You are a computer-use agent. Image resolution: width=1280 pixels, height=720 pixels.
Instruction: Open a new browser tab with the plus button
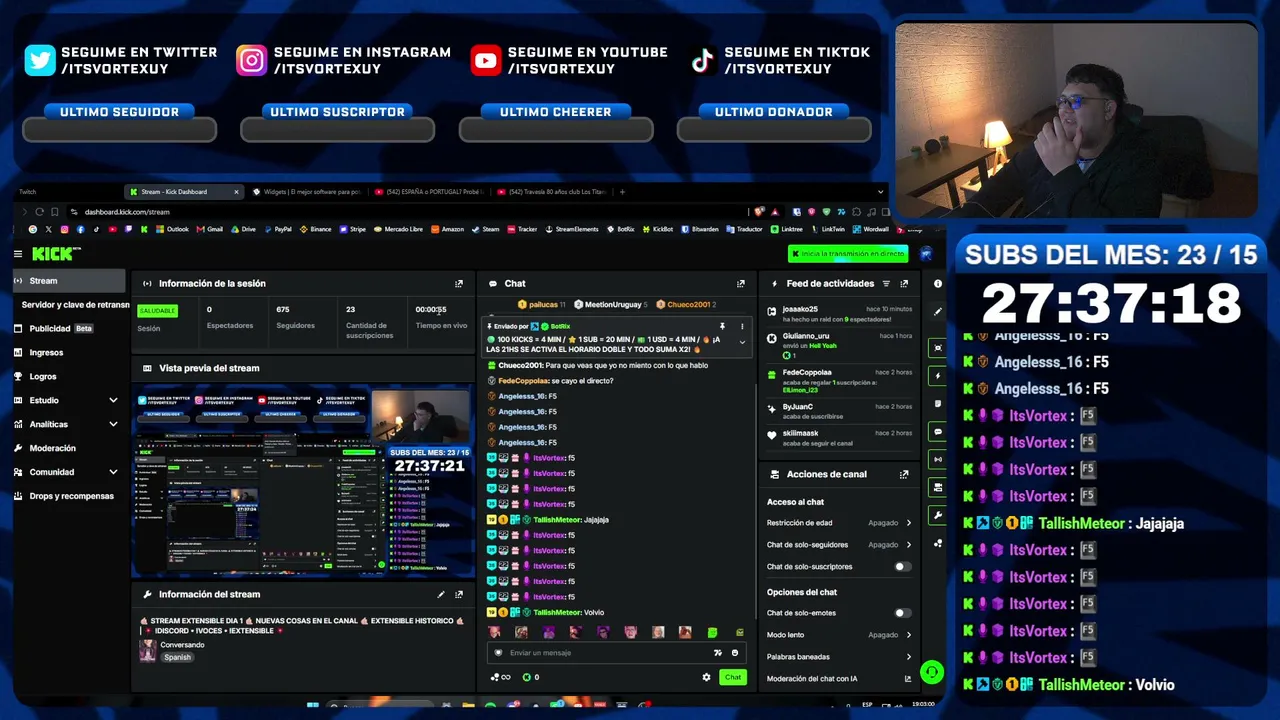pos(622,192)
